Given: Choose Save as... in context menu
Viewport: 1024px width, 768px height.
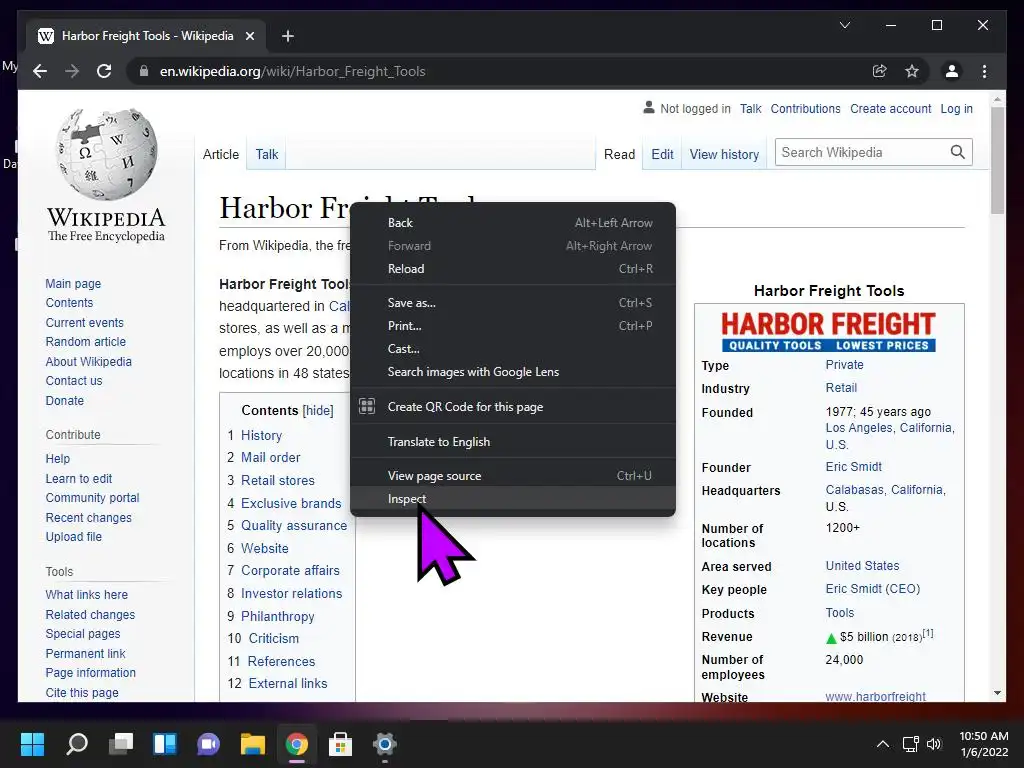Looking at the screenshot, I should [513, 303].
